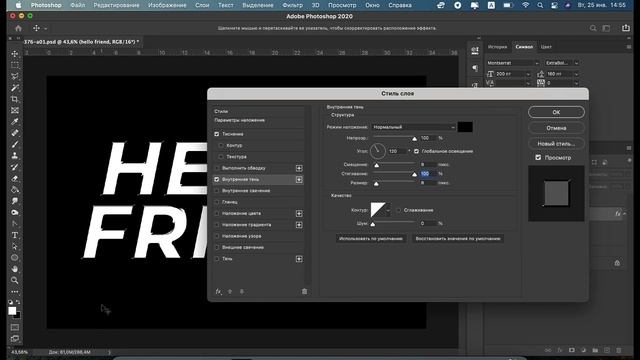Screen dimensions: 640x360
Task: Switch to the Цвет tab
Action: [546, 47]
